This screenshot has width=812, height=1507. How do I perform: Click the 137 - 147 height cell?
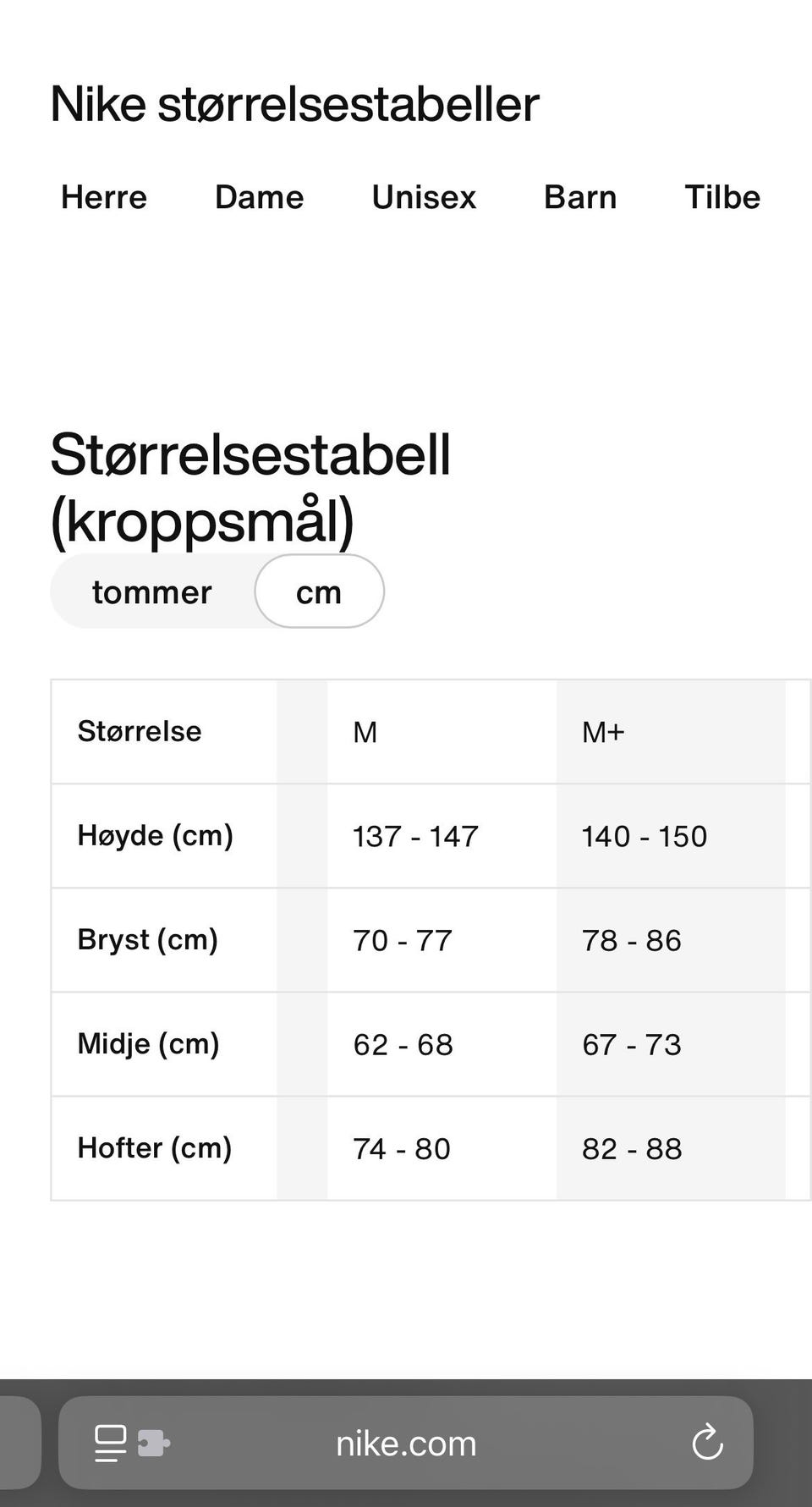(x=415, y=837)
